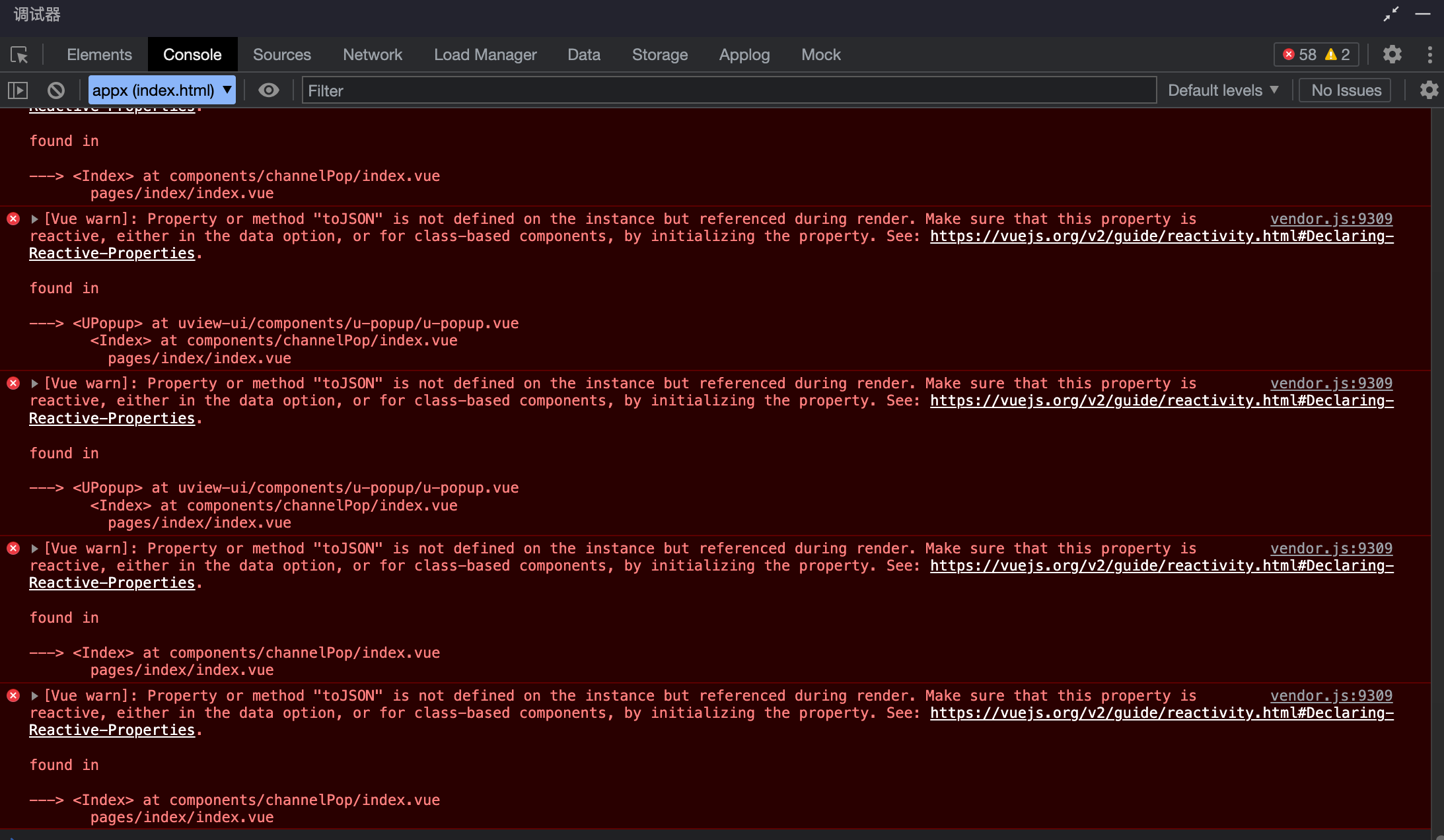Open the appx (index.html) context dropdown
Image resolution: width=1444 pixels, height=840 pixels.
click(x=161, y=90)
